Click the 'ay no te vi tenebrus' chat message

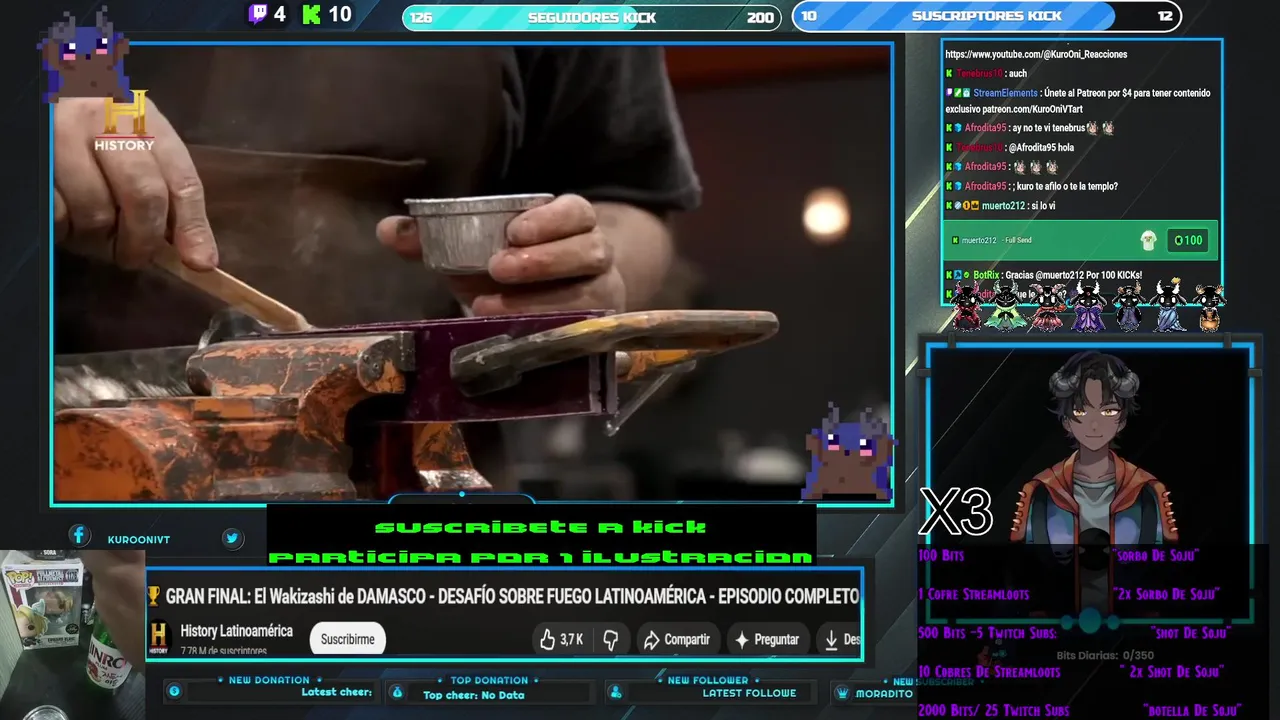tap(1048, 128)
